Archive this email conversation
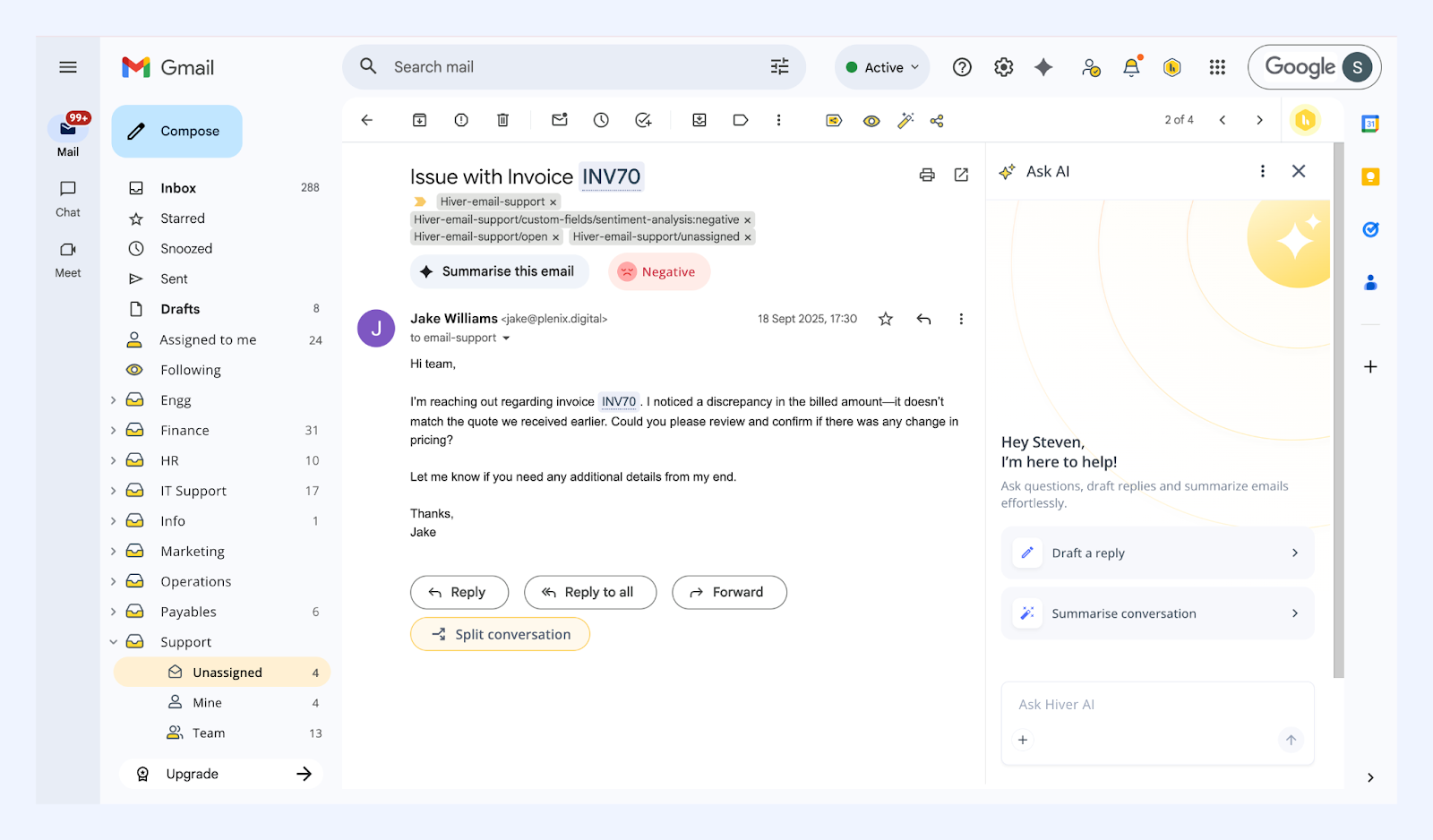The image size is (1433, 840). tap(419, 120)
